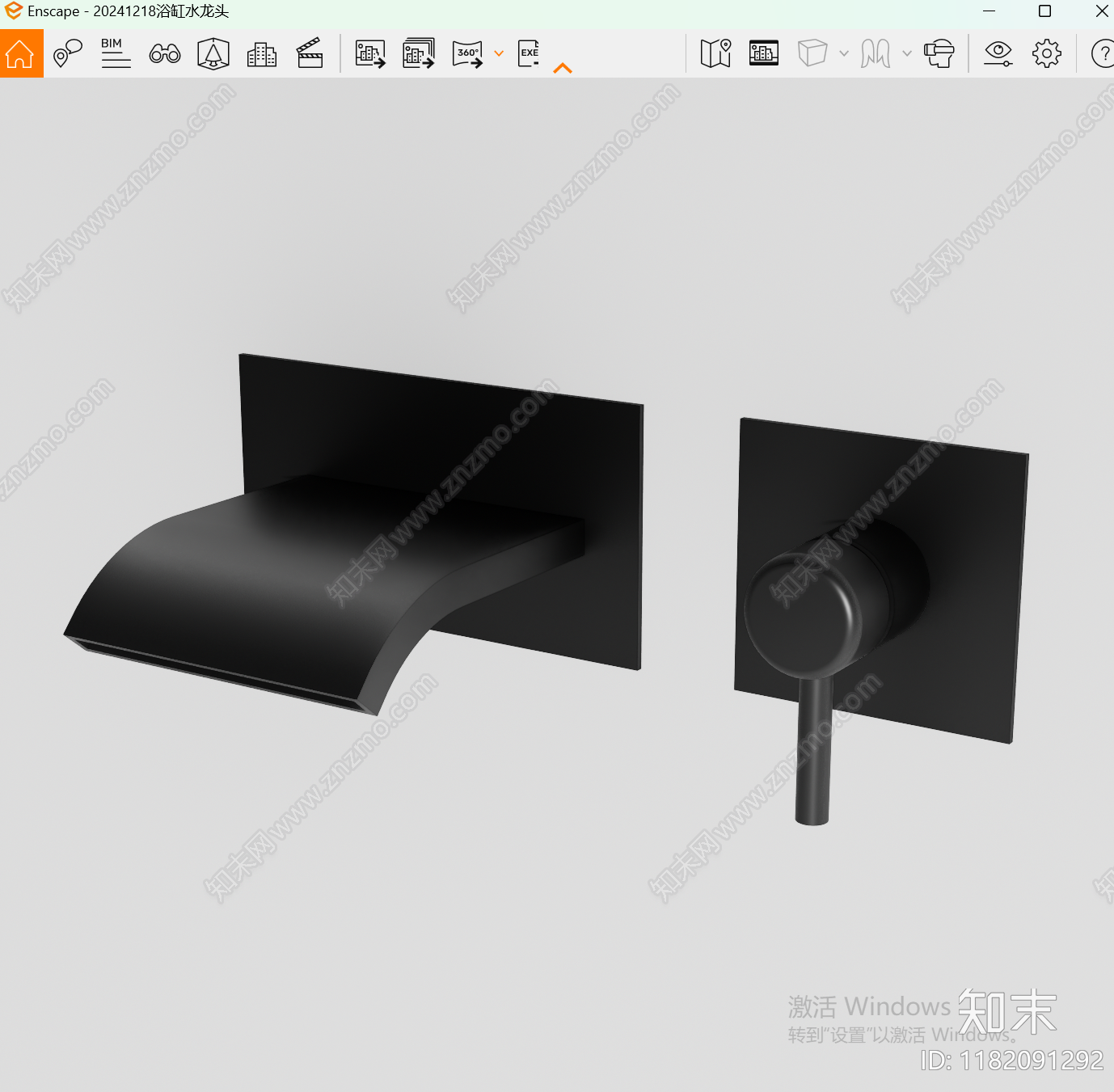
Task: Enable the orthographic view prism icon
Action: point(213,54)
